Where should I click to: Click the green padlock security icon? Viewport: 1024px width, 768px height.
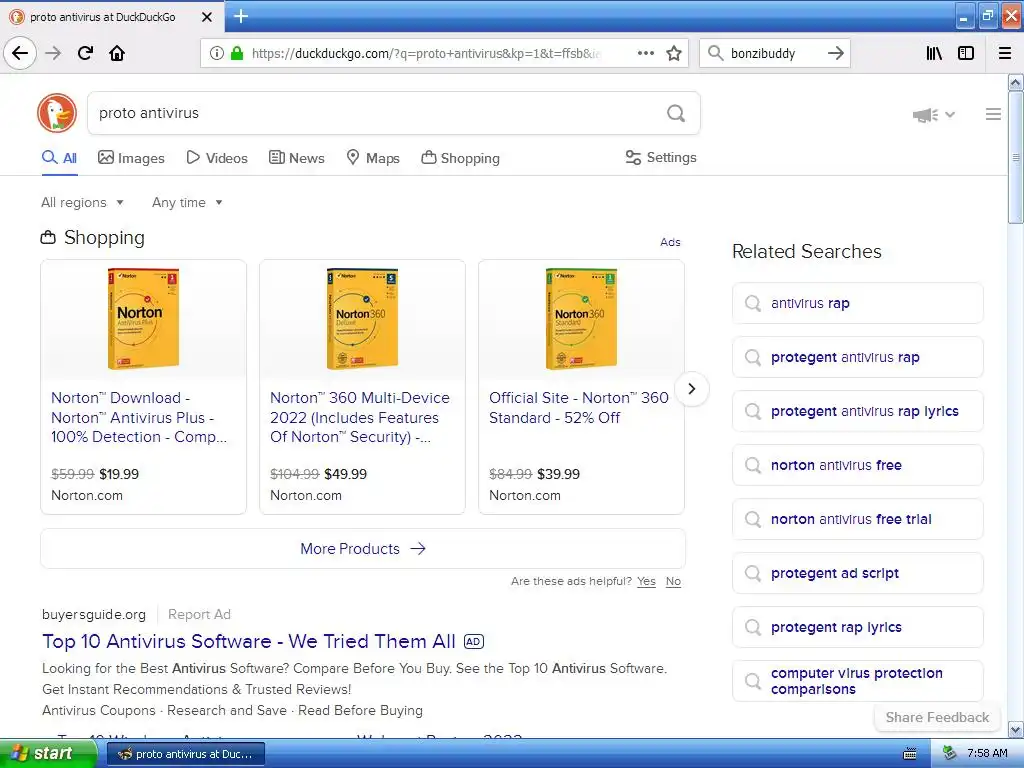[x=237, y=53]
